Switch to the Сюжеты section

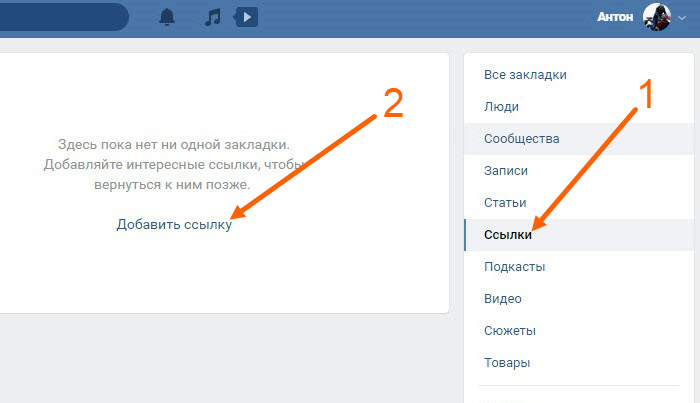pyautogui.click(x=510, y=331)
